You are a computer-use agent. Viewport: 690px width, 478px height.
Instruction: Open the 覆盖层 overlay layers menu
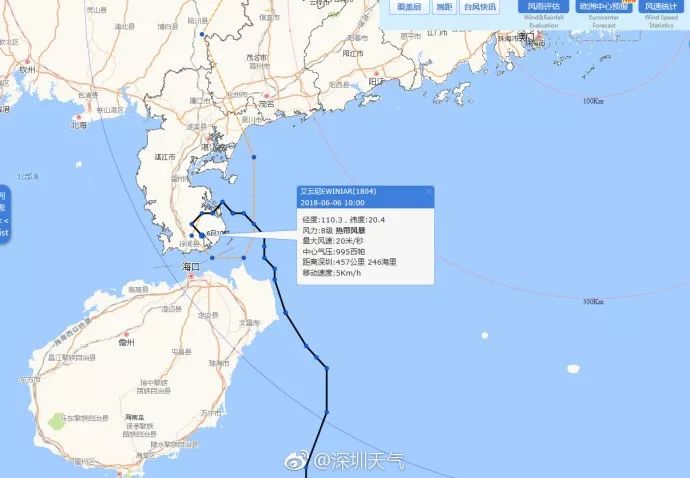[x=409, y=7]
